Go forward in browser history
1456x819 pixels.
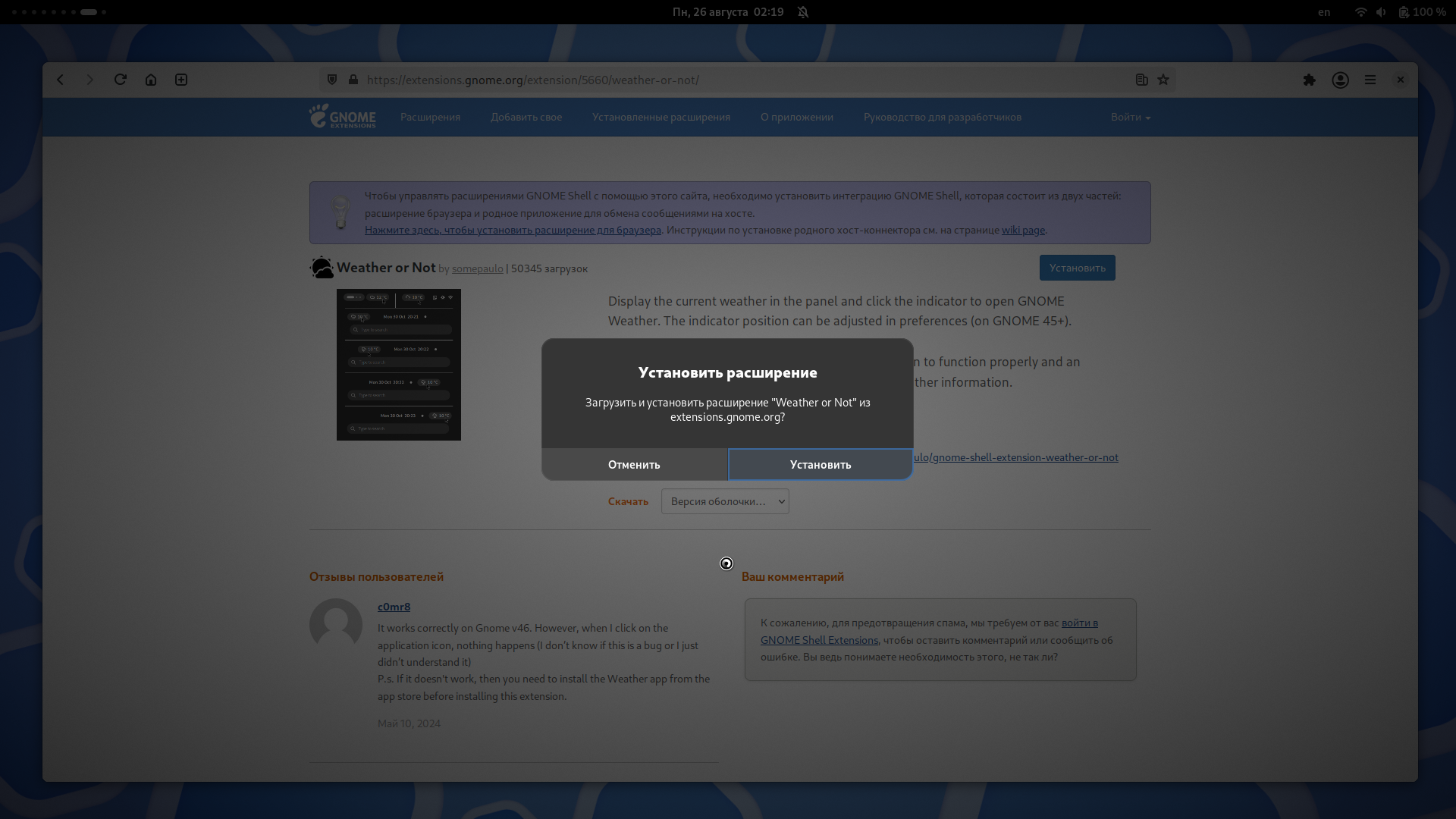(x=89, y=80)
